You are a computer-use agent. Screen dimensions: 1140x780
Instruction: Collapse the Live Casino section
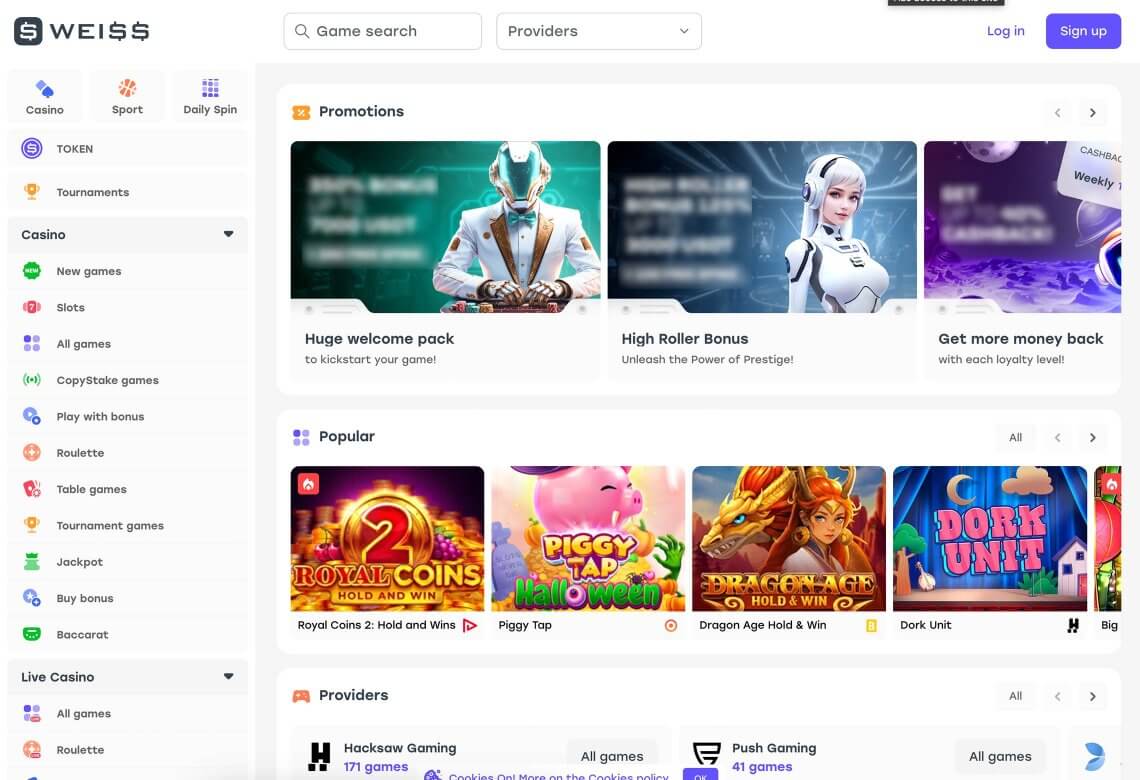click(x=228, y=677)
